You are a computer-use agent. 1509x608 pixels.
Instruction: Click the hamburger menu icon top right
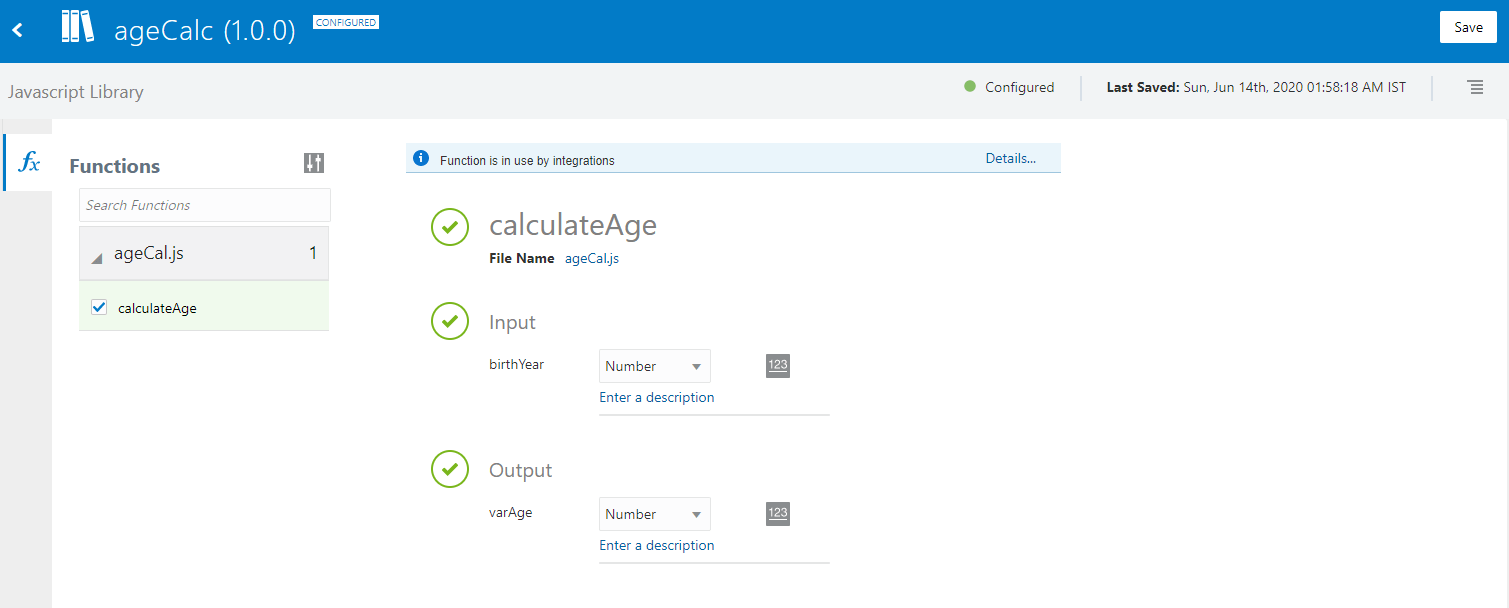1475,87
